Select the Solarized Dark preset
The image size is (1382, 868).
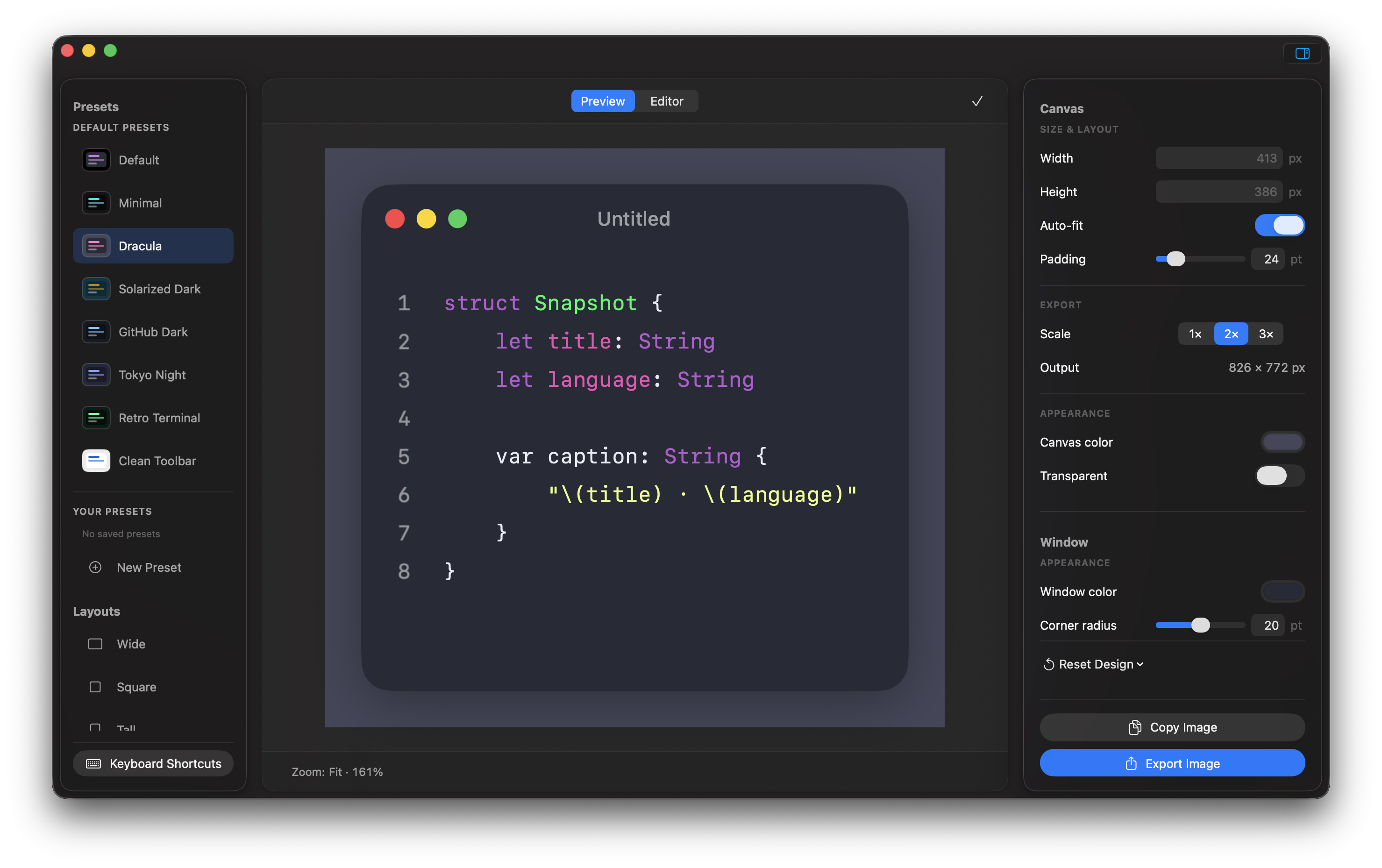[153, 289]
